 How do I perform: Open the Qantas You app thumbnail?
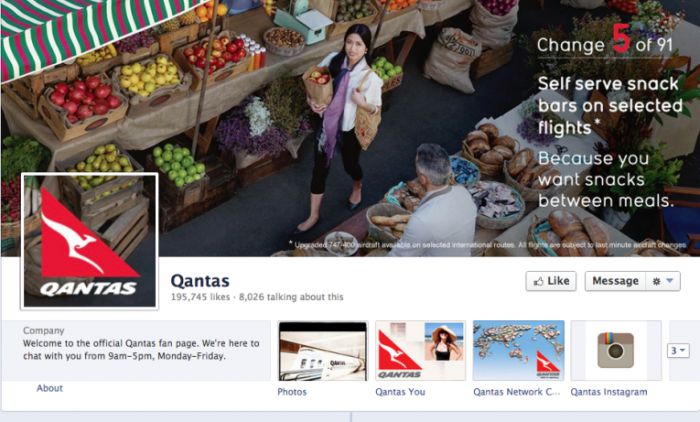coord(421,351)
